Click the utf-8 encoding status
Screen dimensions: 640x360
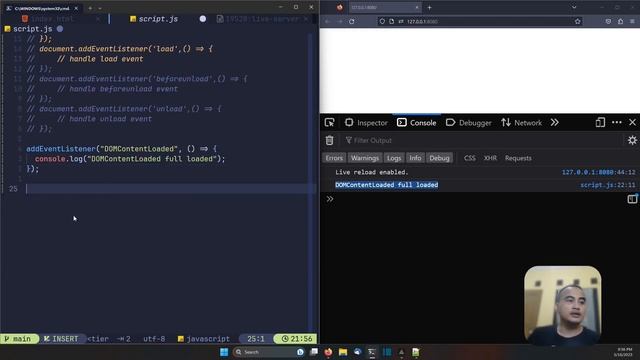pyautogui.click(x=154, y=339)
